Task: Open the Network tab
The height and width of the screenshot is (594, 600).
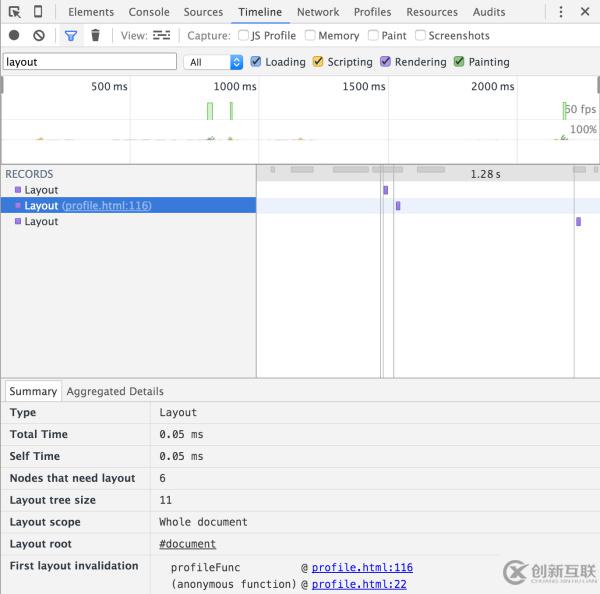Action: (318, 12)
